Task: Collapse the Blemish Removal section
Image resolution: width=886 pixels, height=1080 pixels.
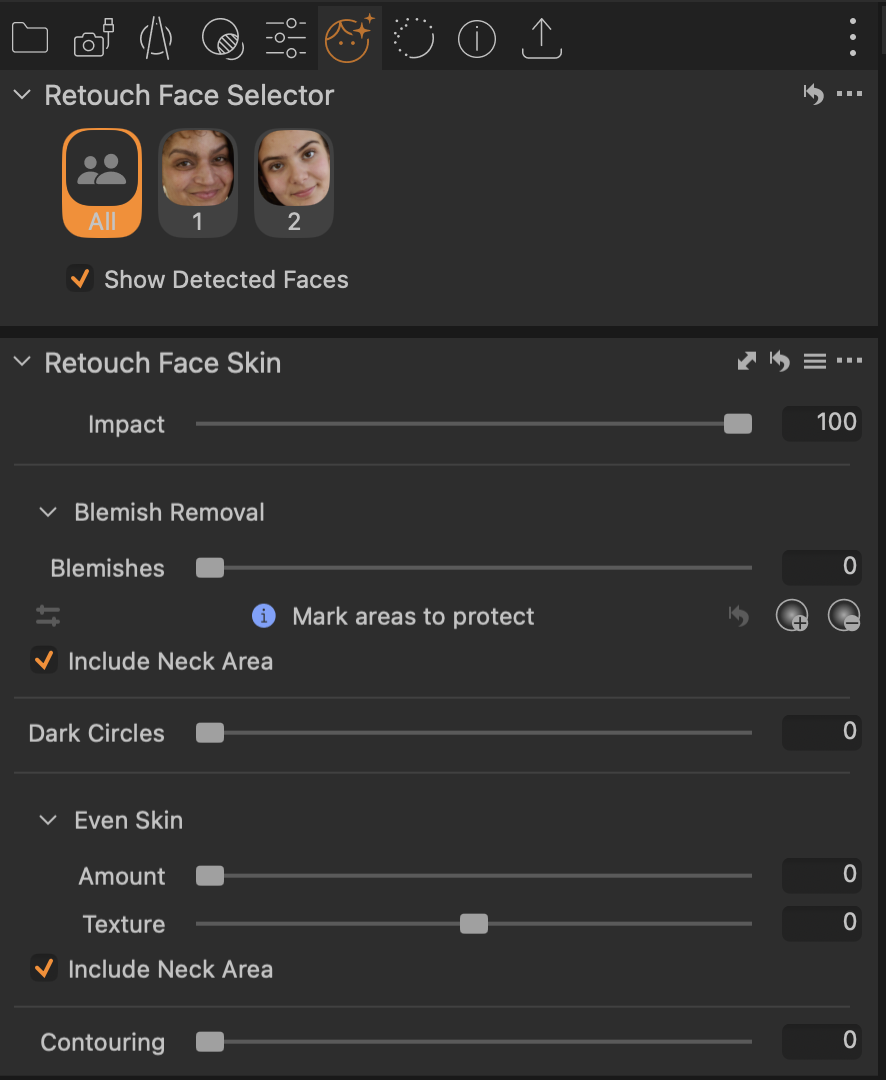Action: [x=47, y=511]
